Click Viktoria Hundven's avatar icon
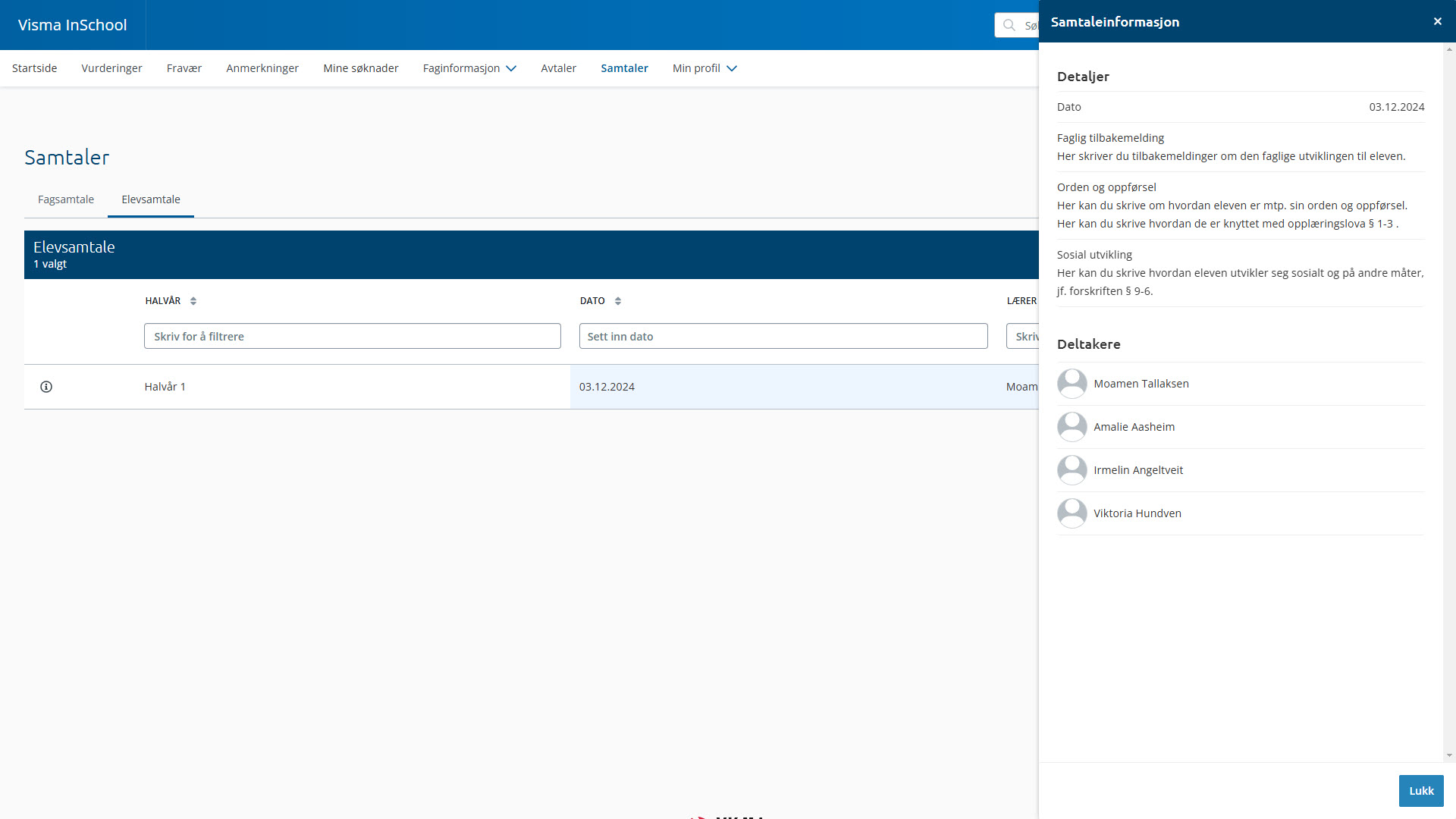The height and width of the screenshot is (819, 1456). click(x=1072, y=513)
